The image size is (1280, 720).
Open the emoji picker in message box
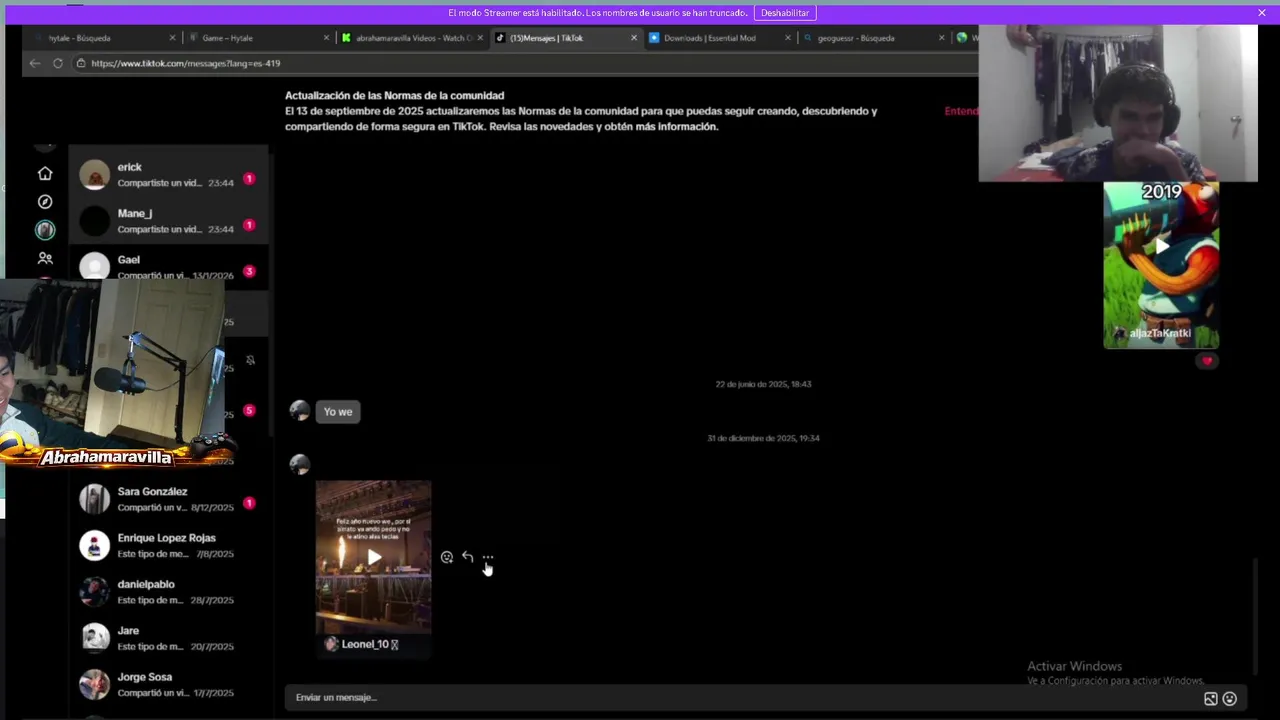[x=1230, y=699]
